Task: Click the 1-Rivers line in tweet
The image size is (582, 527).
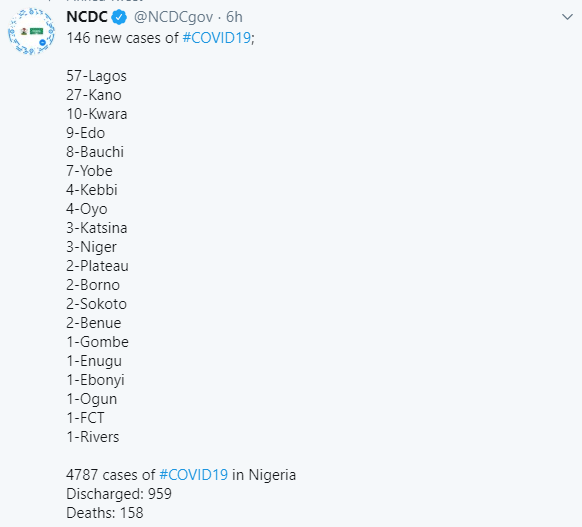Action: coord(93,437)
